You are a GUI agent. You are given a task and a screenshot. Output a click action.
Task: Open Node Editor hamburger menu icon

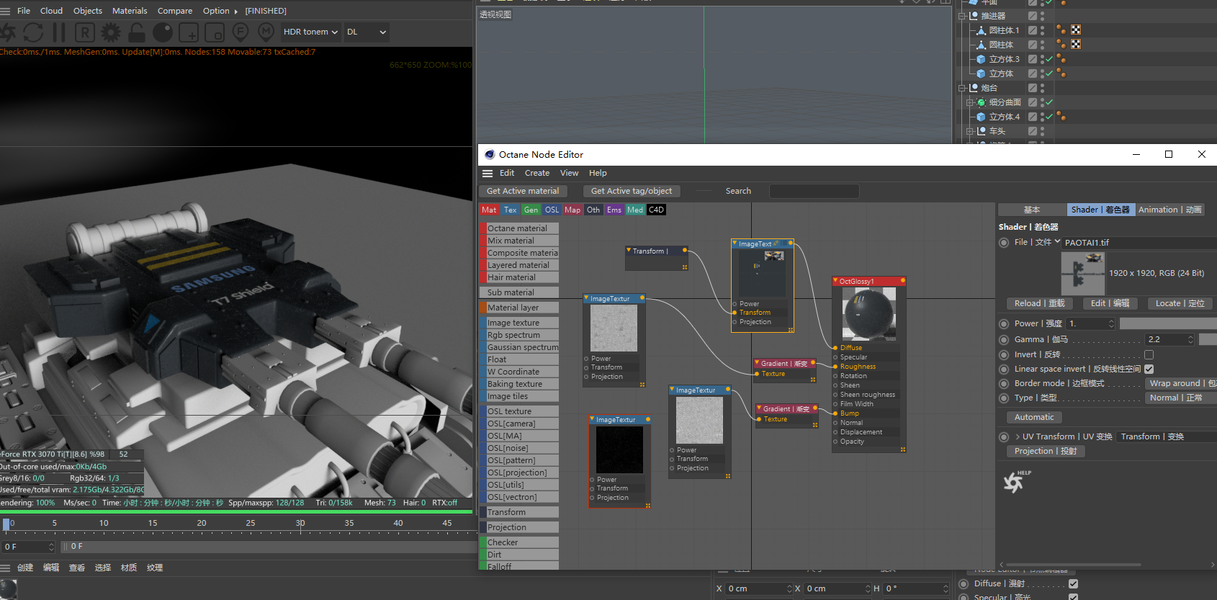pos(488,173)
